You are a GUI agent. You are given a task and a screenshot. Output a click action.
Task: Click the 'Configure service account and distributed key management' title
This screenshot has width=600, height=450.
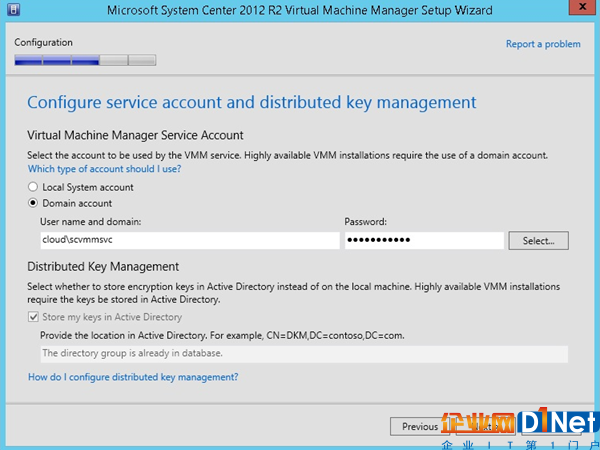[252, 103]
